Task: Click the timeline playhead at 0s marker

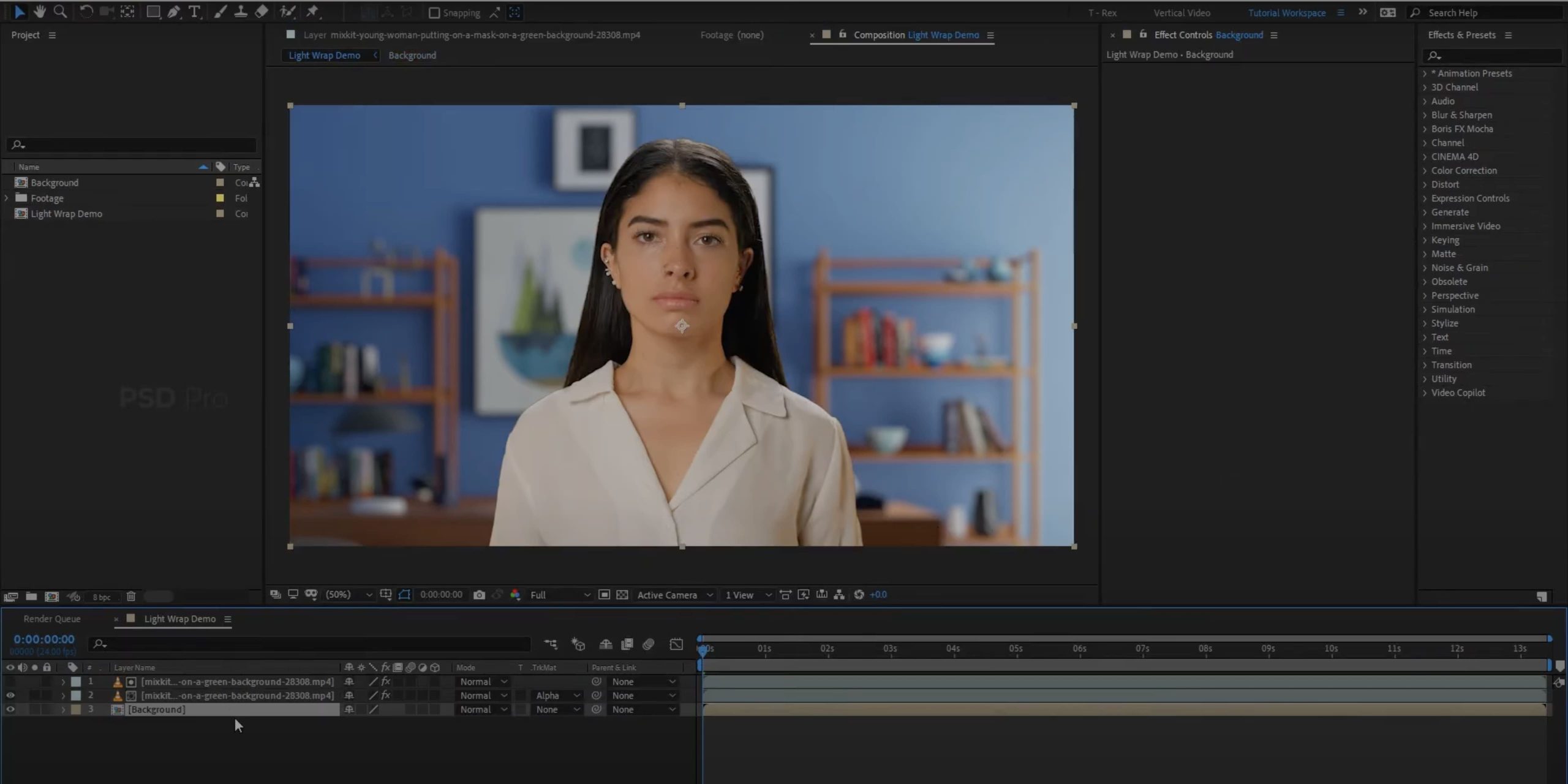Action: (700, 648)
